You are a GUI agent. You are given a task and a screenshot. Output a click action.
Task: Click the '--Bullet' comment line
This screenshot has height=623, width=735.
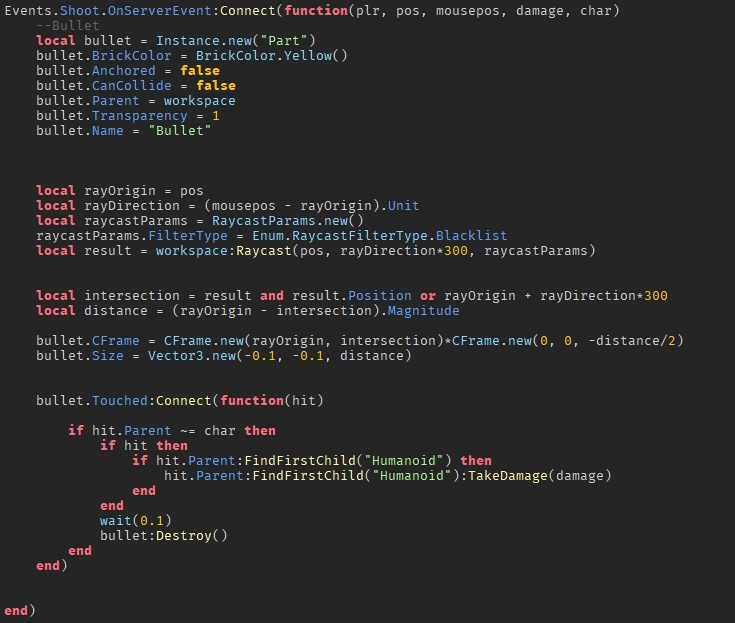[x=68, y=26]
